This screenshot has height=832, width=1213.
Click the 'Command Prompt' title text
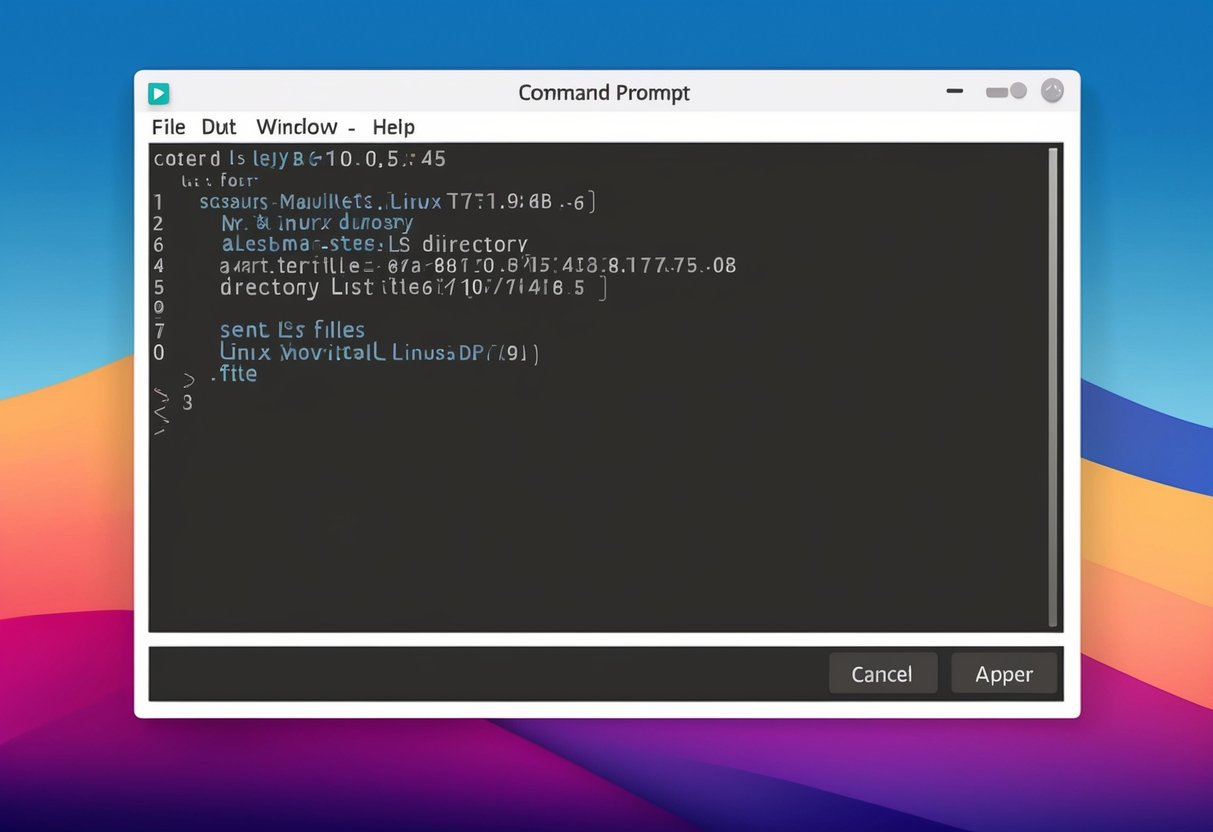pos(603,92)
